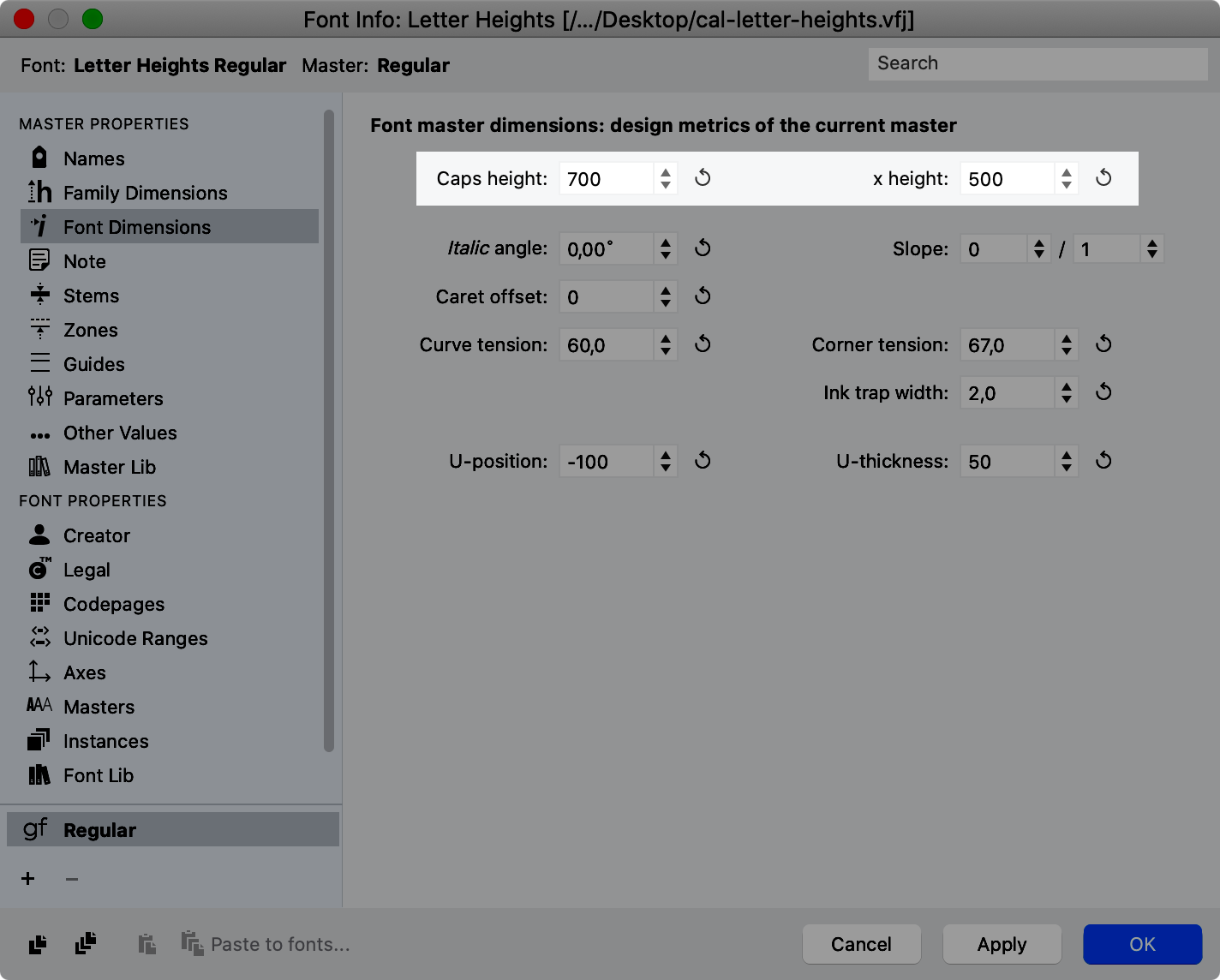Viewport: 1220px width, 980px height.
Task: Click the first copy icon at the bottom left
Action: 38,944
